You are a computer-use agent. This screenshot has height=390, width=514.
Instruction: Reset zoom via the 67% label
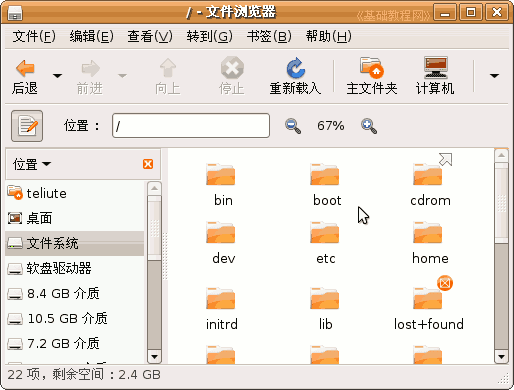[330, 126]
